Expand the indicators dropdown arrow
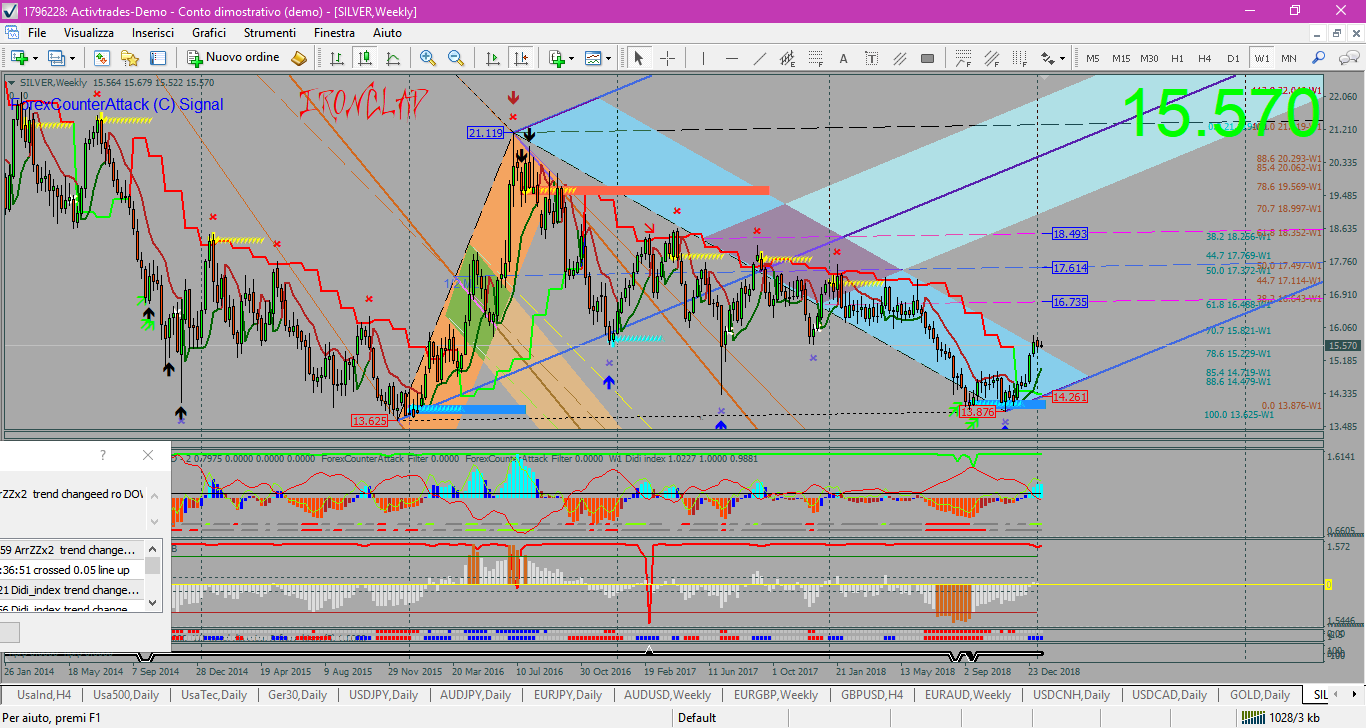Viewport: 1366px width, 728px height. [x=571, y=58]
